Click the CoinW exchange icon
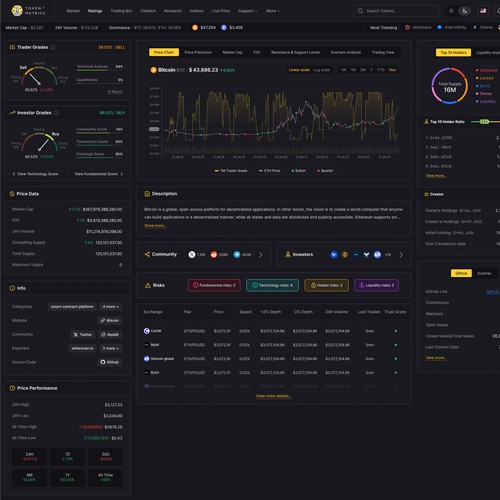Image resolution: width=500 pixels, height=500 pixels. [146, 331]
